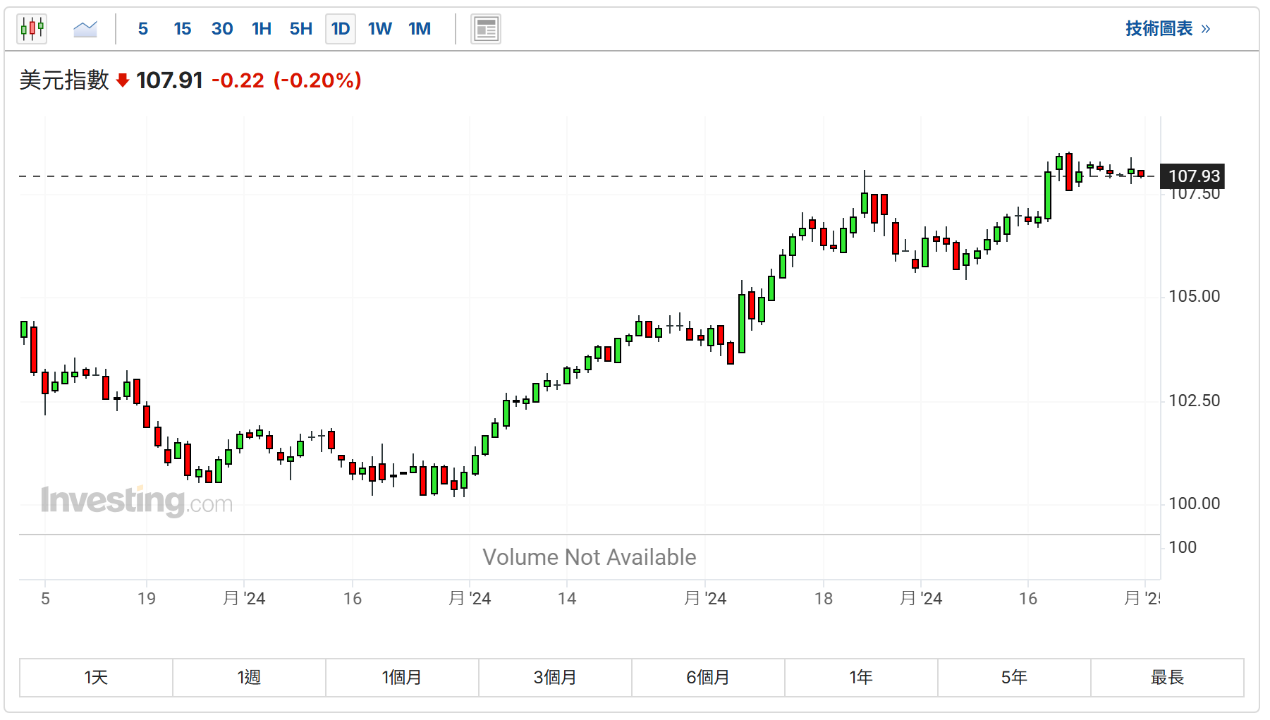Image resolution: width=1270 pixels, height=720 pixels.
Task: Select the 30 minute interval
Action: click(x=222, y=29)
